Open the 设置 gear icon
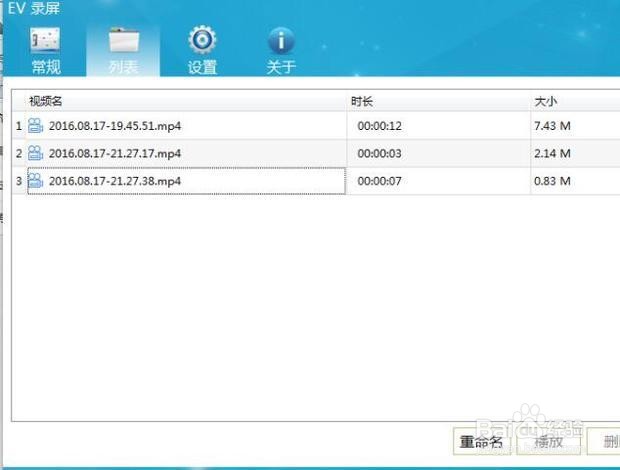 (202, 40)
